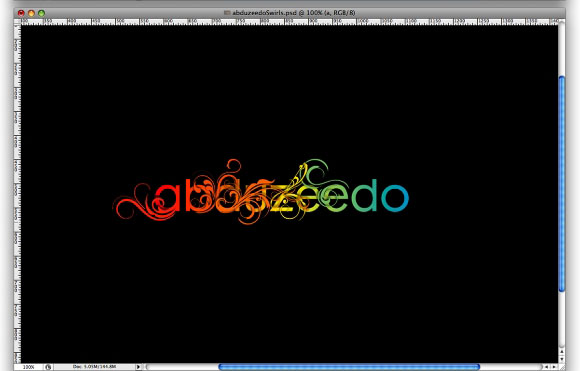Click the horizontal scrollbar thumb
580x371 pixels.
tap(349, 367)
